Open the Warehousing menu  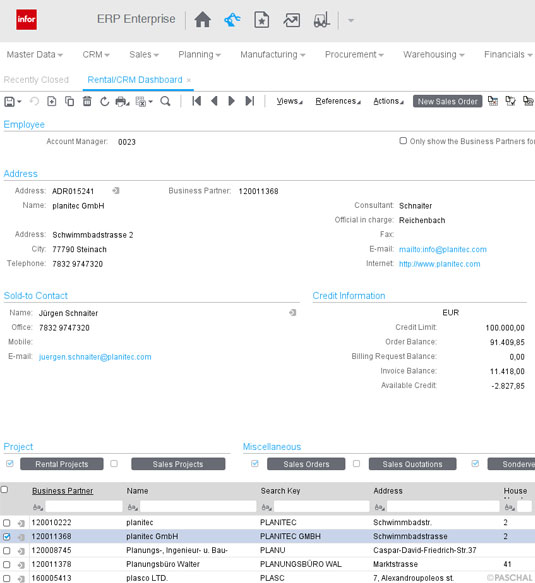434,55
